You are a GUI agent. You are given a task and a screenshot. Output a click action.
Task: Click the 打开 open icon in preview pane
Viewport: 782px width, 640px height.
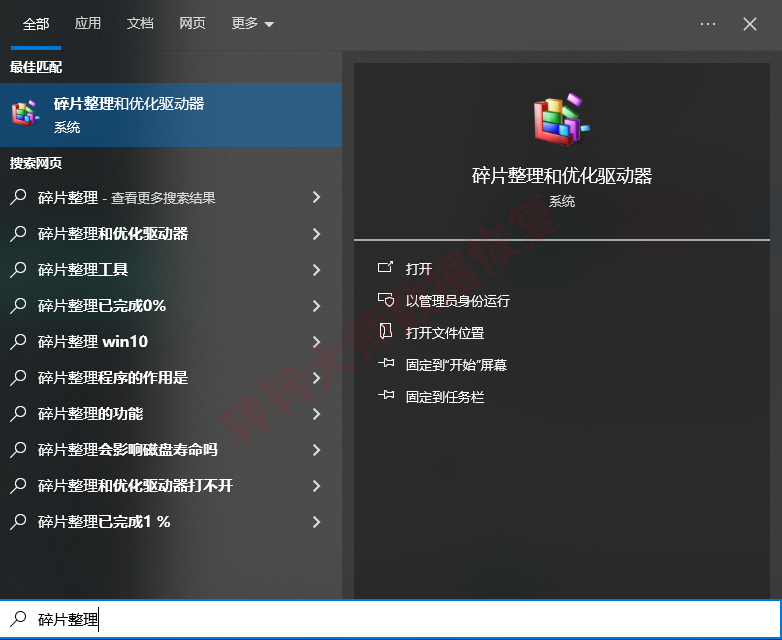385,268
